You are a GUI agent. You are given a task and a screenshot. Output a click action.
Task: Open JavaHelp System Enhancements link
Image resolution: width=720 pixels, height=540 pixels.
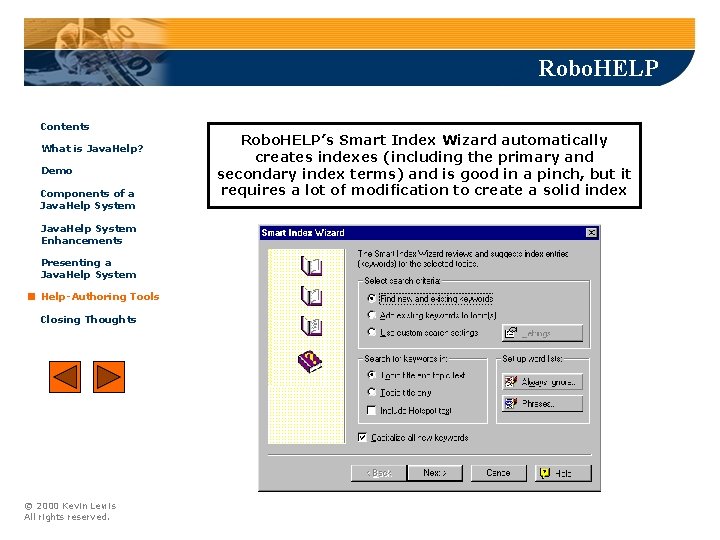point(89,234)
